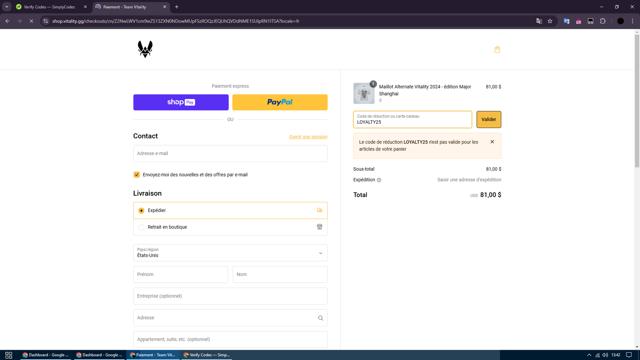Click the Team Vitality bee logo
This screenshot has width=640, height=360.
click(145, 49)
